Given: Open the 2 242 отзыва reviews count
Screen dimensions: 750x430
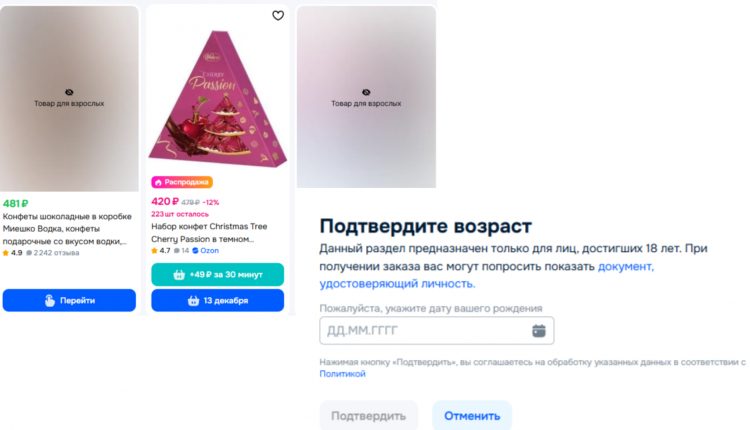Looking at the screenshot, I should (53, 253).
